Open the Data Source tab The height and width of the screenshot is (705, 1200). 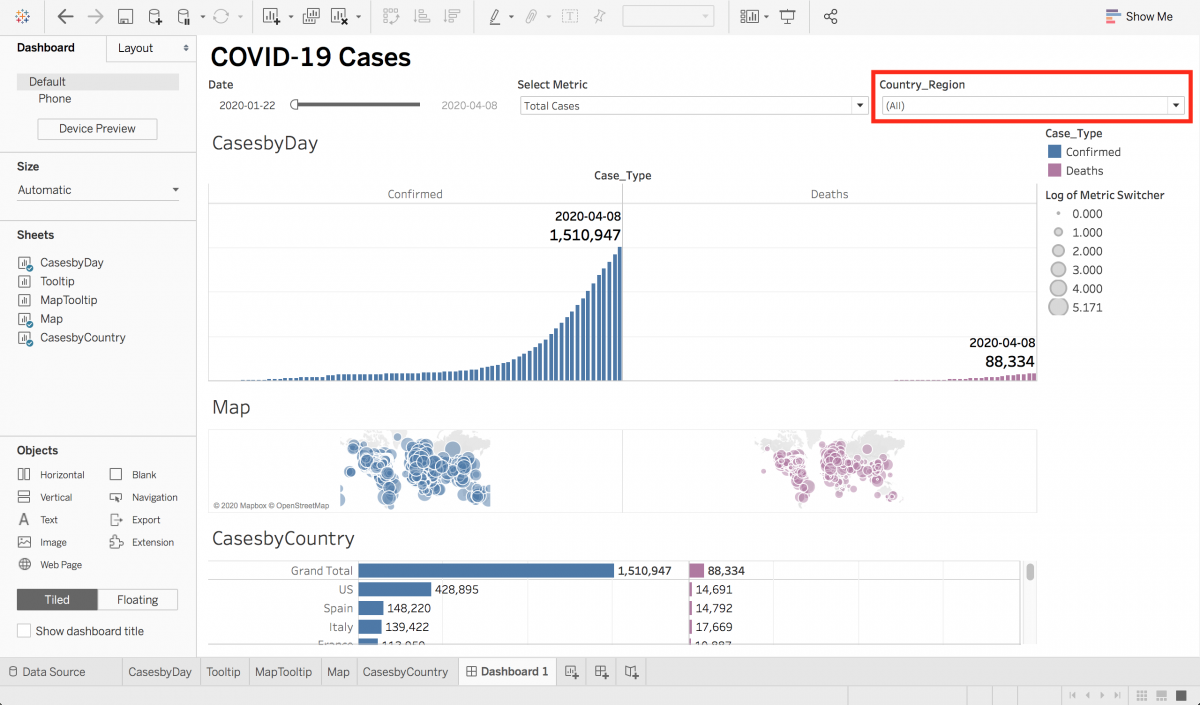click(46, 672)
